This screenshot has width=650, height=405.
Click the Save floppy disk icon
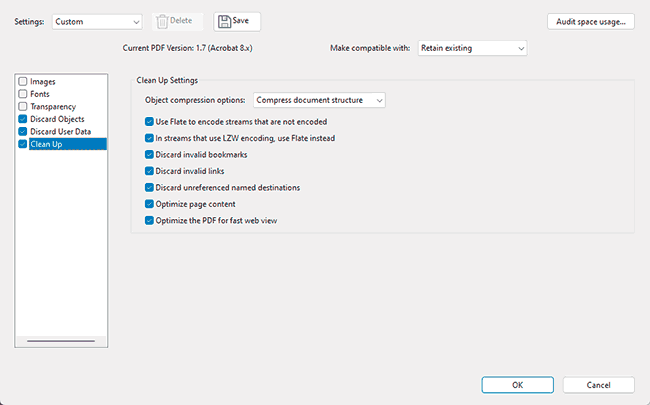click(x=224, y=22)
